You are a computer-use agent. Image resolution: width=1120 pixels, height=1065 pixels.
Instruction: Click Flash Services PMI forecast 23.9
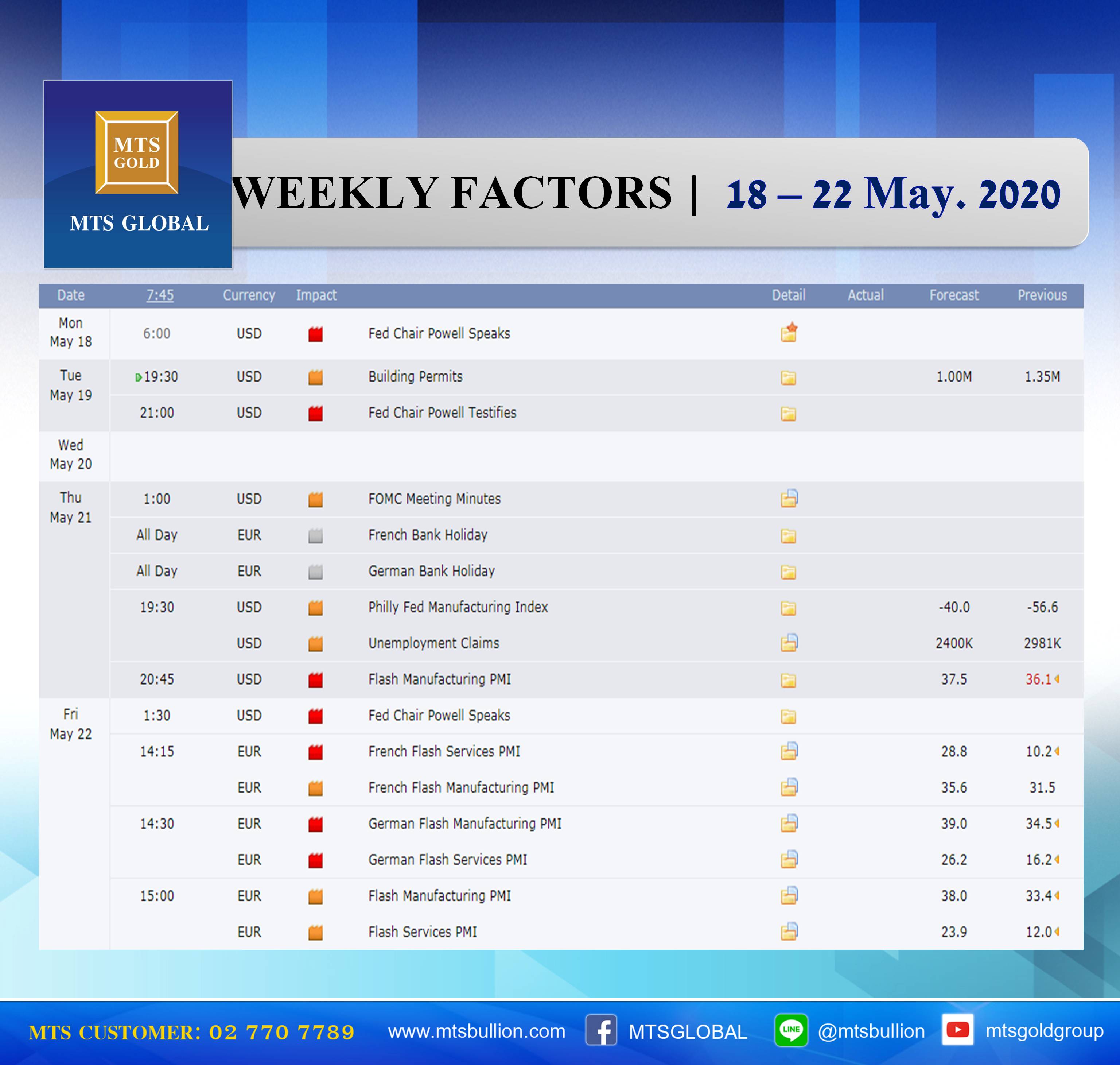click(954, 932)
